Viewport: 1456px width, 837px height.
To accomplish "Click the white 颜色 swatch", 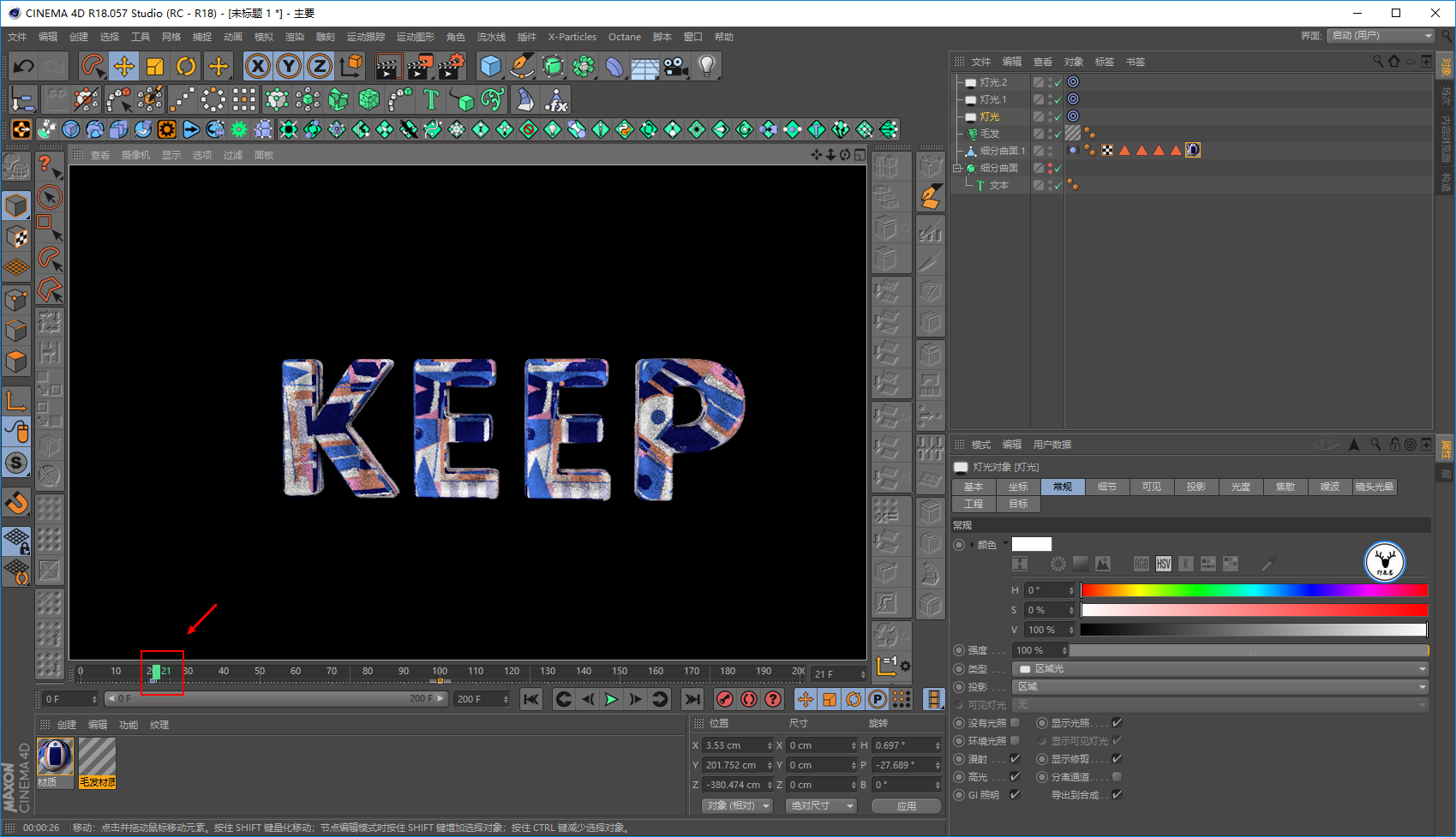I will point(1031,544).
